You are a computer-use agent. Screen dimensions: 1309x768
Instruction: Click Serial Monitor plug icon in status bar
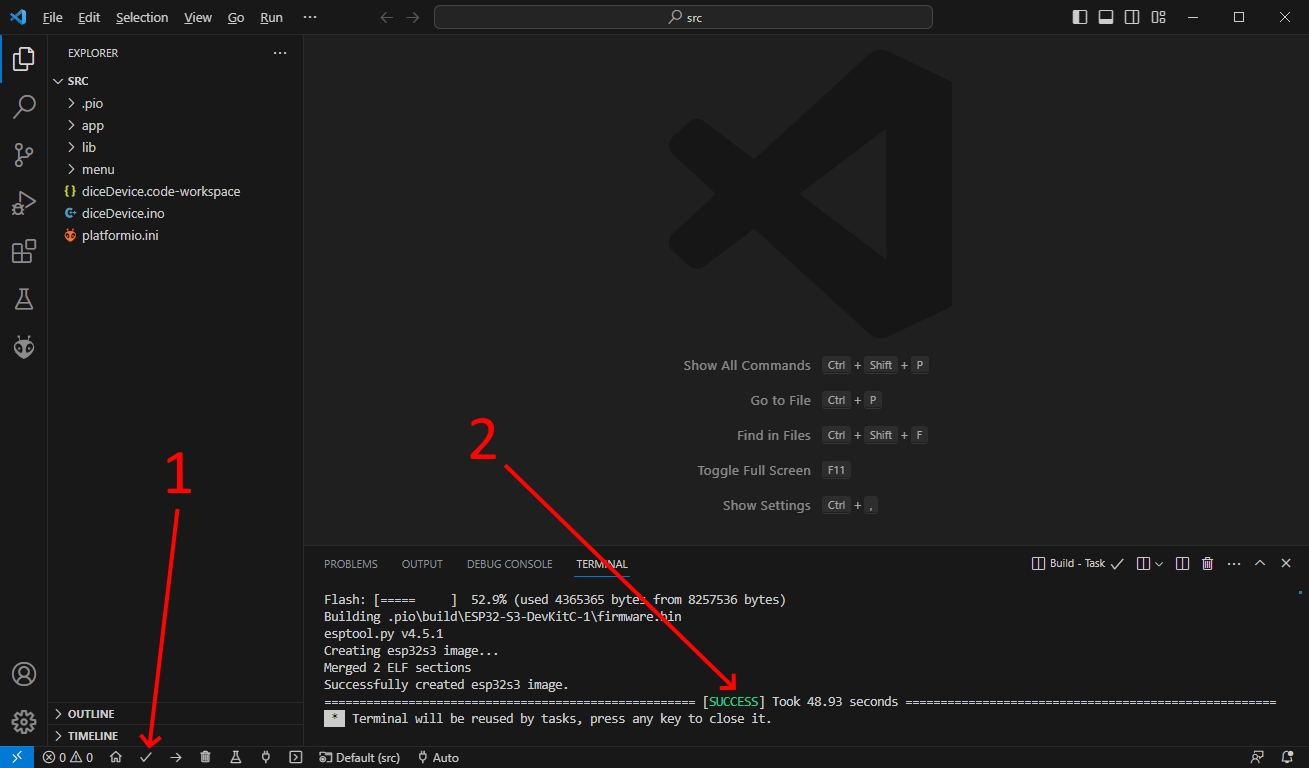266,757
